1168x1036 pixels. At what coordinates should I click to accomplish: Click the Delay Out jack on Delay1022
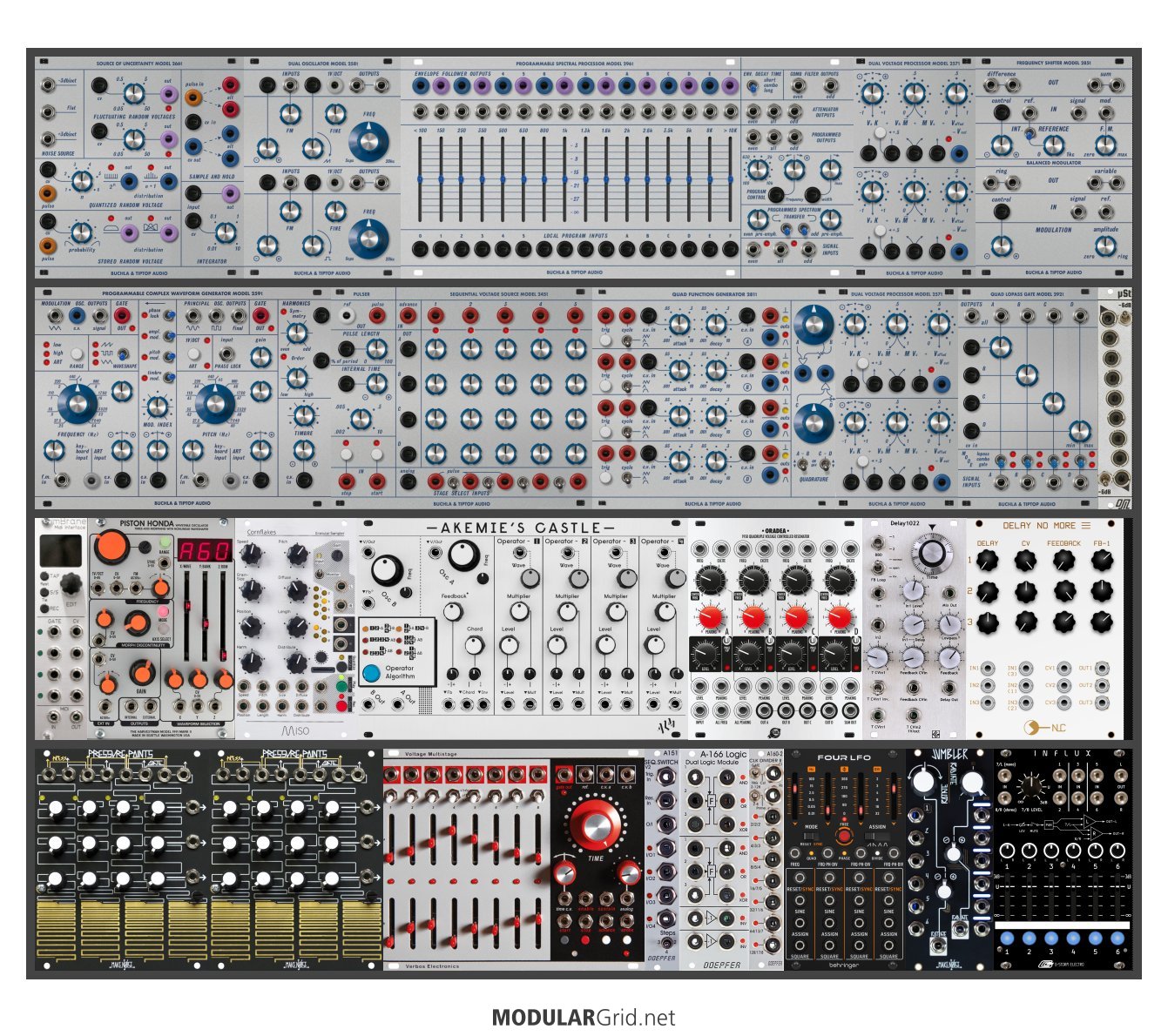coord(949,688)
